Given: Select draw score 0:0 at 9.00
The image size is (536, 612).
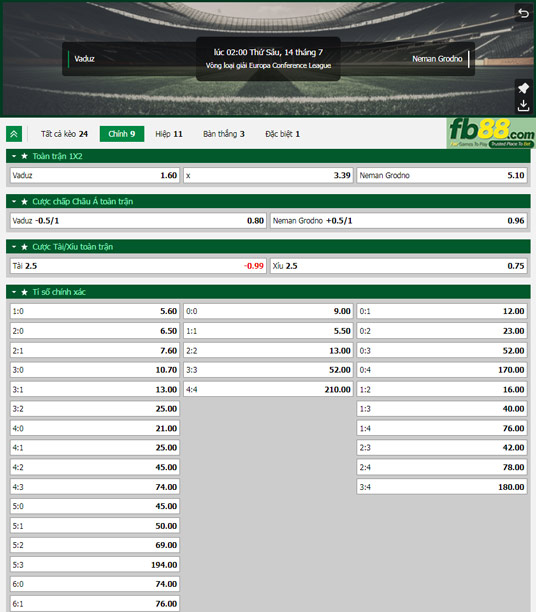Looking at the screenshot, I should (x=268, y=311).
